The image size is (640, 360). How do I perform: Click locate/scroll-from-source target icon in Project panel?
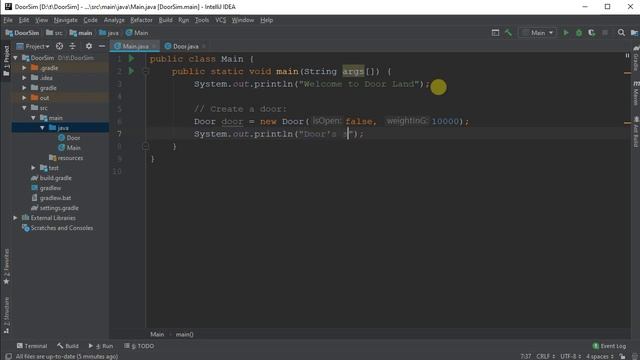60,46
